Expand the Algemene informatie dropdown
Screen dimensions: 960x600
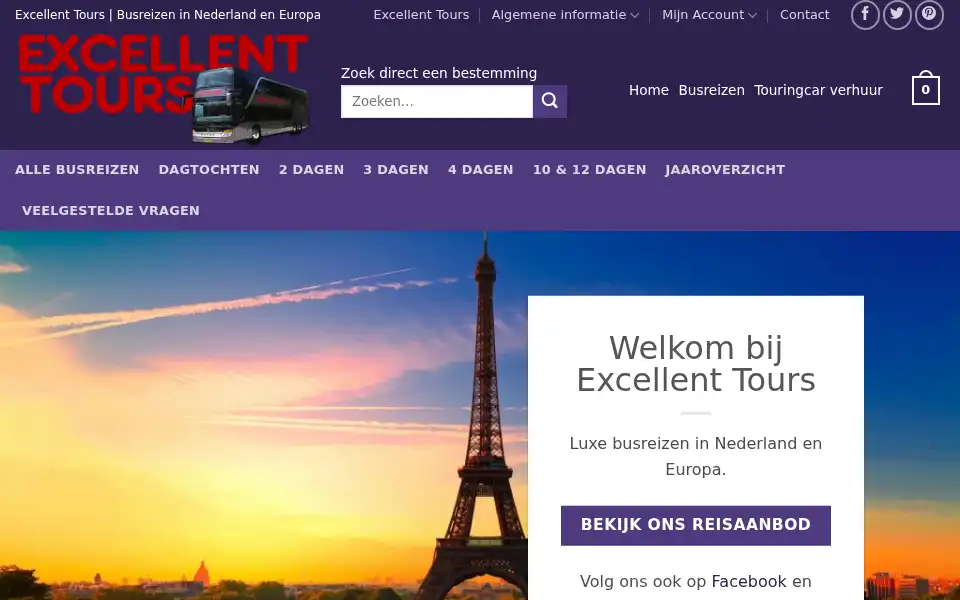[564, 15]
